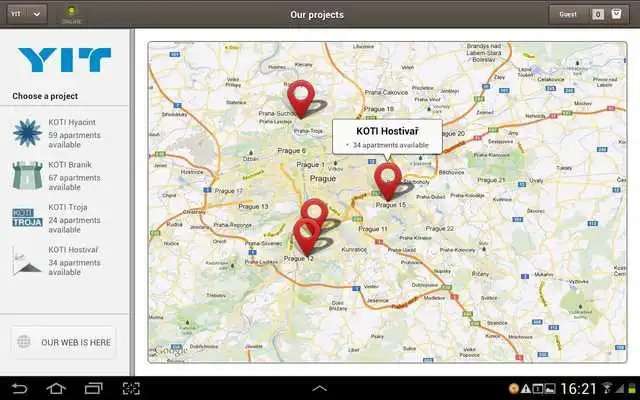
Task: Select the KOTI Branik castle icon
Action: [x=27, y=176]
